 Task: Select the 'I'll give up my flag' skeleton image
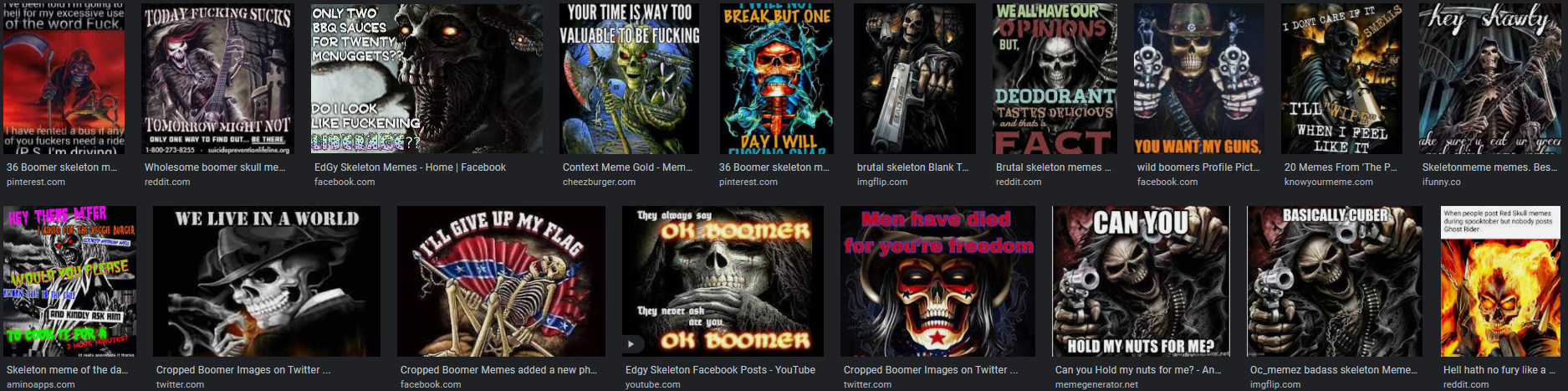[x=501, y=281]
